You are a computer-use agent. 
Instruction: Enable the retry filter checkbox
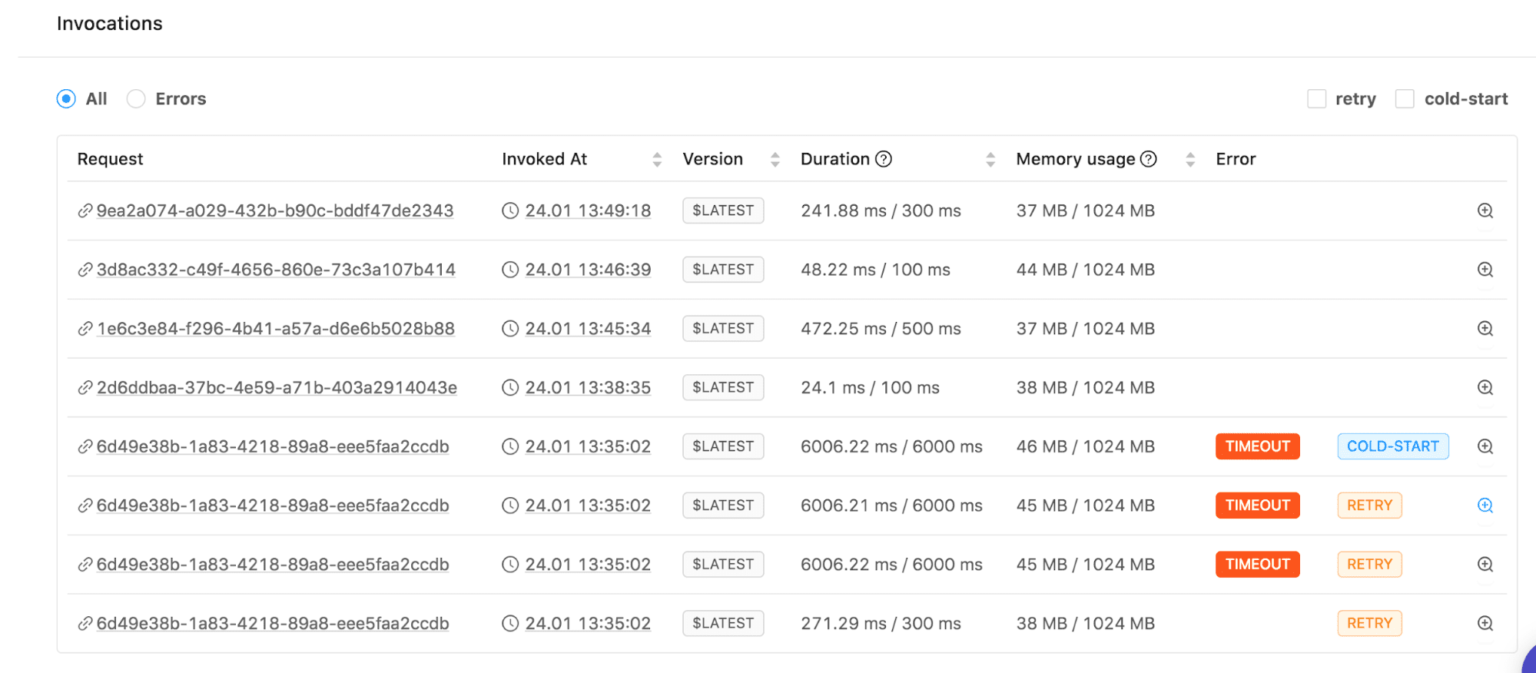pyautogui.click(x=1316, y=98)
